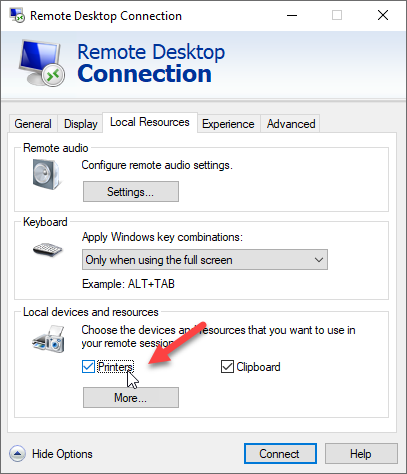This screenshot has width=407, height=474.
Task: Click the More... devices button
Action: click(x=131, y=398)
